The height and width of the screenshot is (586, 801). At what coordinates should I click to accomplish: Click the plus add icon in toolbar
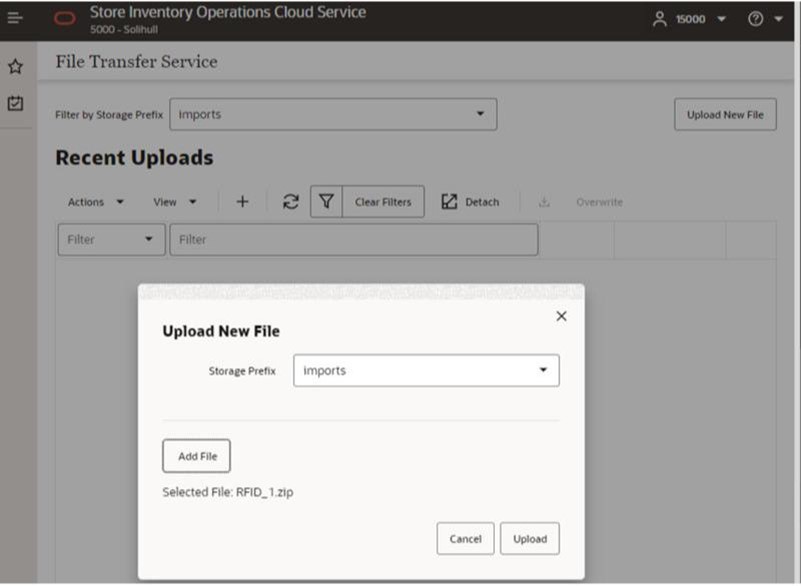point(243,202)
